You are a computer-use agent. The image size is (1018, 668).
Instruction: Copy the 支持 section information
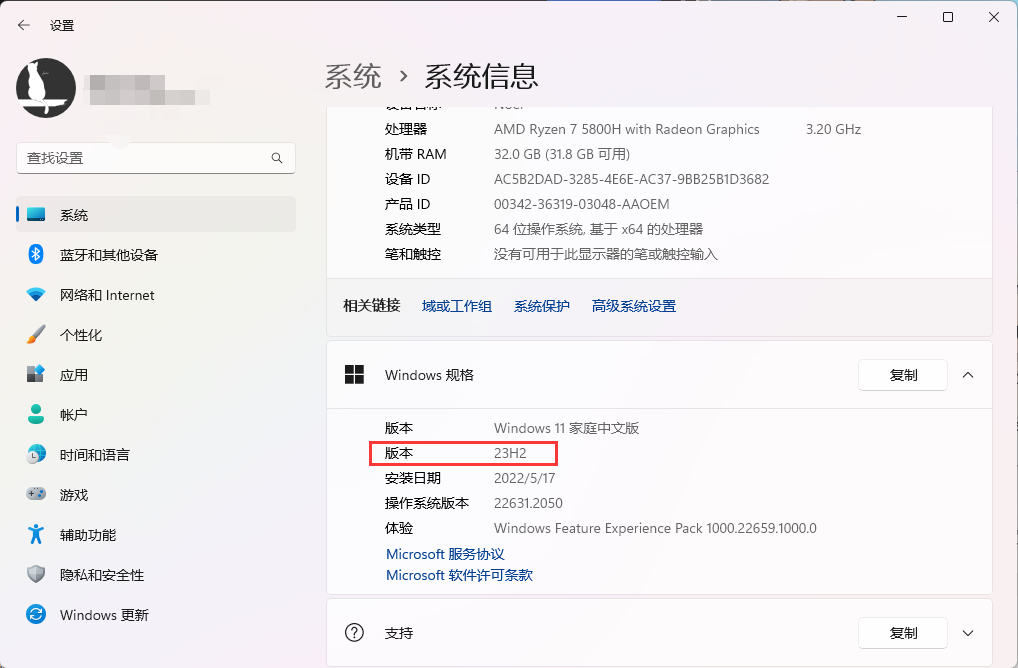(x=903, y=633)
